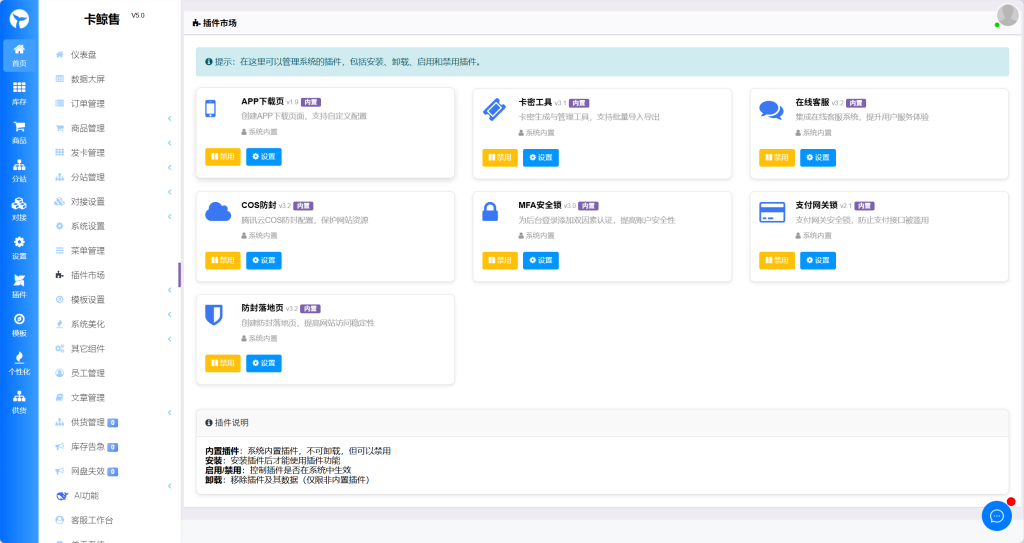
Task: Open 设置 for the 在线客服 plugin
Action: pyautogui.click(x=818, y=157)
